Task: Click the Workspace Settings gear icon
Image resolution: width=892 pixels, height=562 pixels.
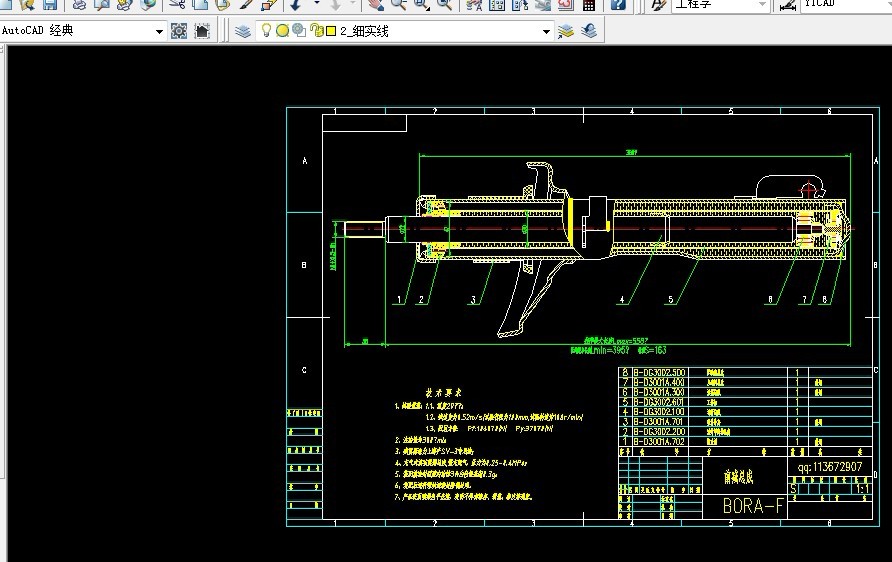Action: tap(179, 31)
